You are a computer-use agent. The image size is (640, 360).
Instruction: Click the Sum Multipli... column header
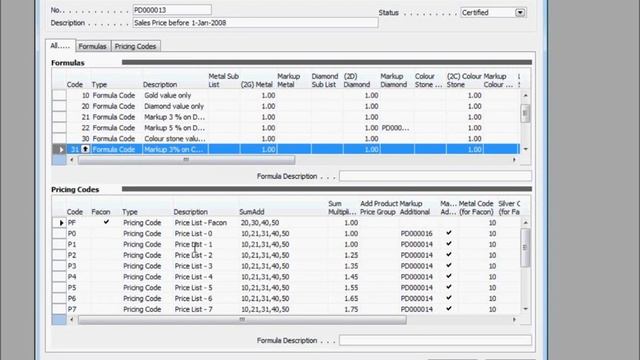pyautogui.click(x=342, y=208)
